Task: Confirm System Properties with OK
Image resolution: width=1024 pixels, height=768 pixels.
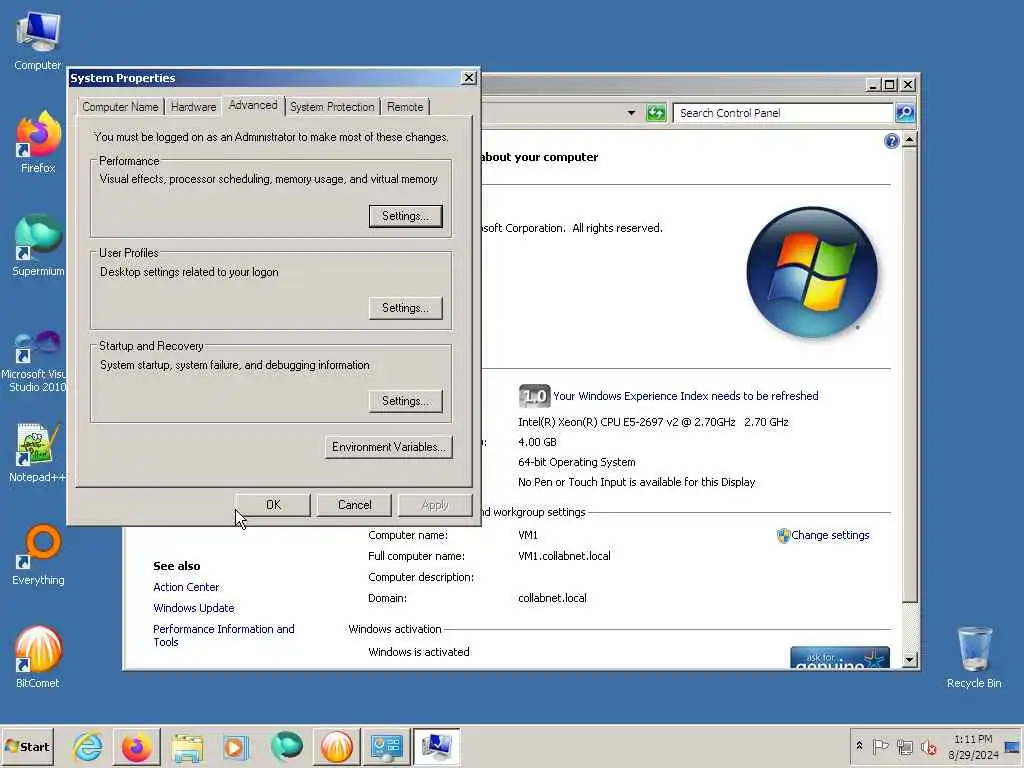Action: click(273, 505)
